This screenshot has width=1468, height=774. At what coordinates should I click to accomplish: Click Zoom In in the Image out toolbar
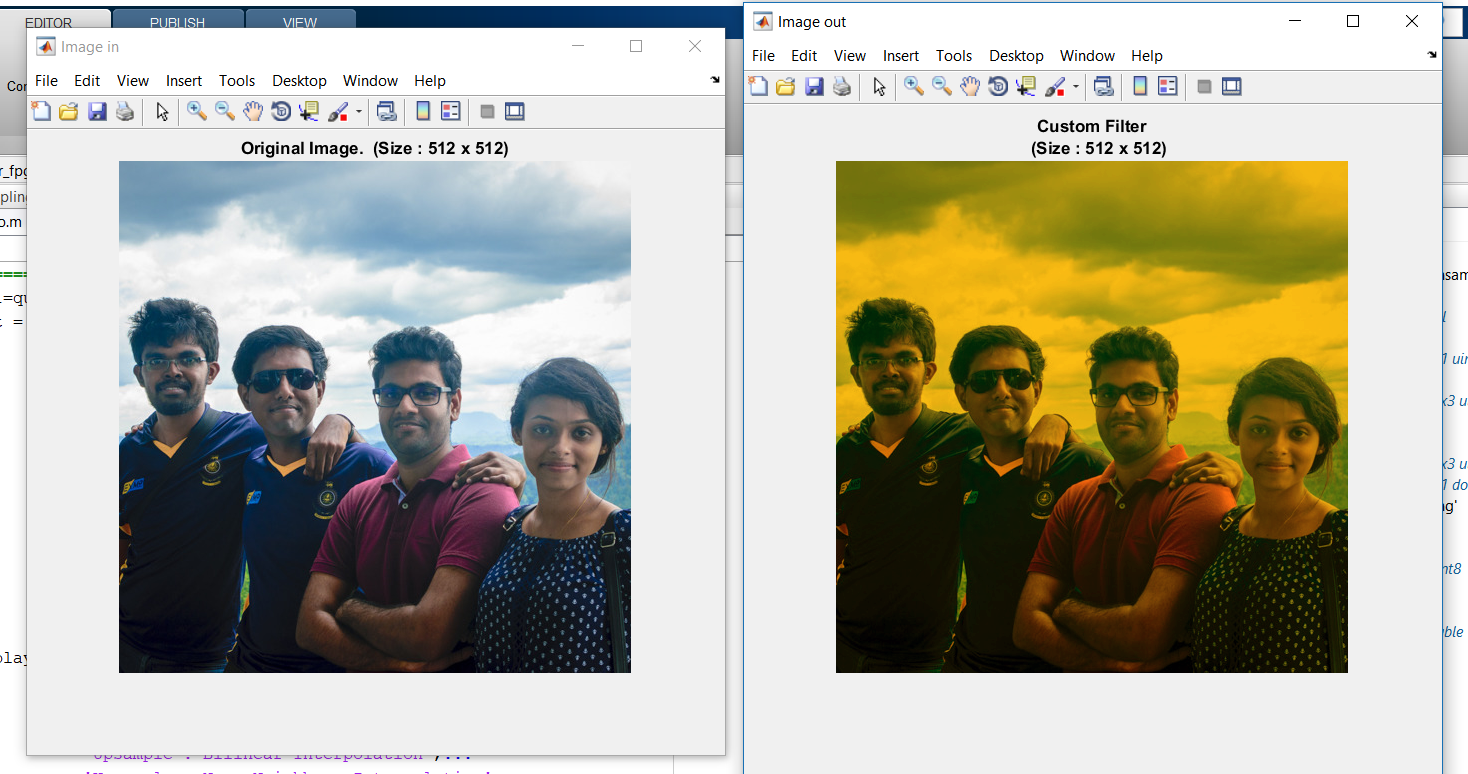click(913, 87)
